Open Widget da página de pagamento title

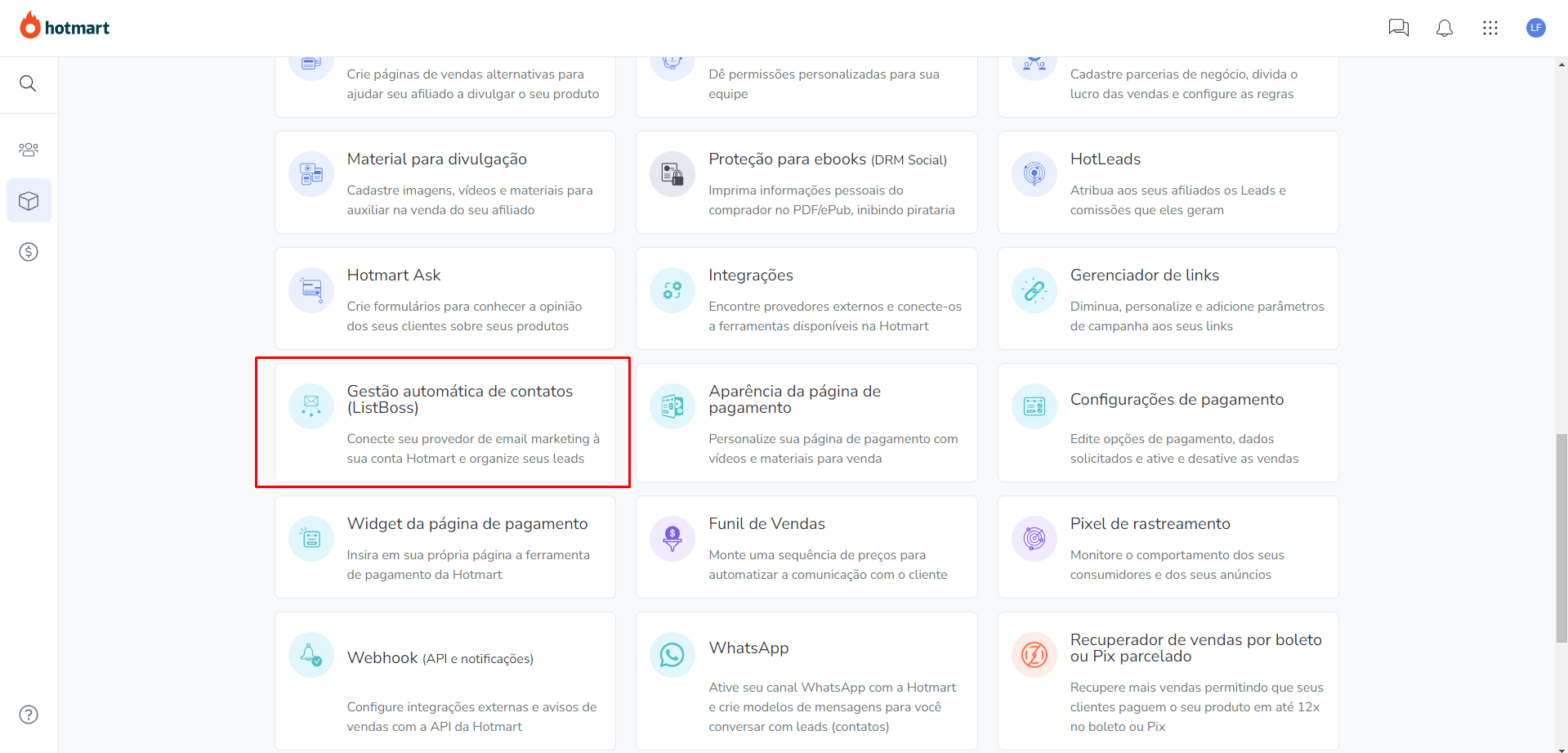pyautogui.click(x=467, y=524)
